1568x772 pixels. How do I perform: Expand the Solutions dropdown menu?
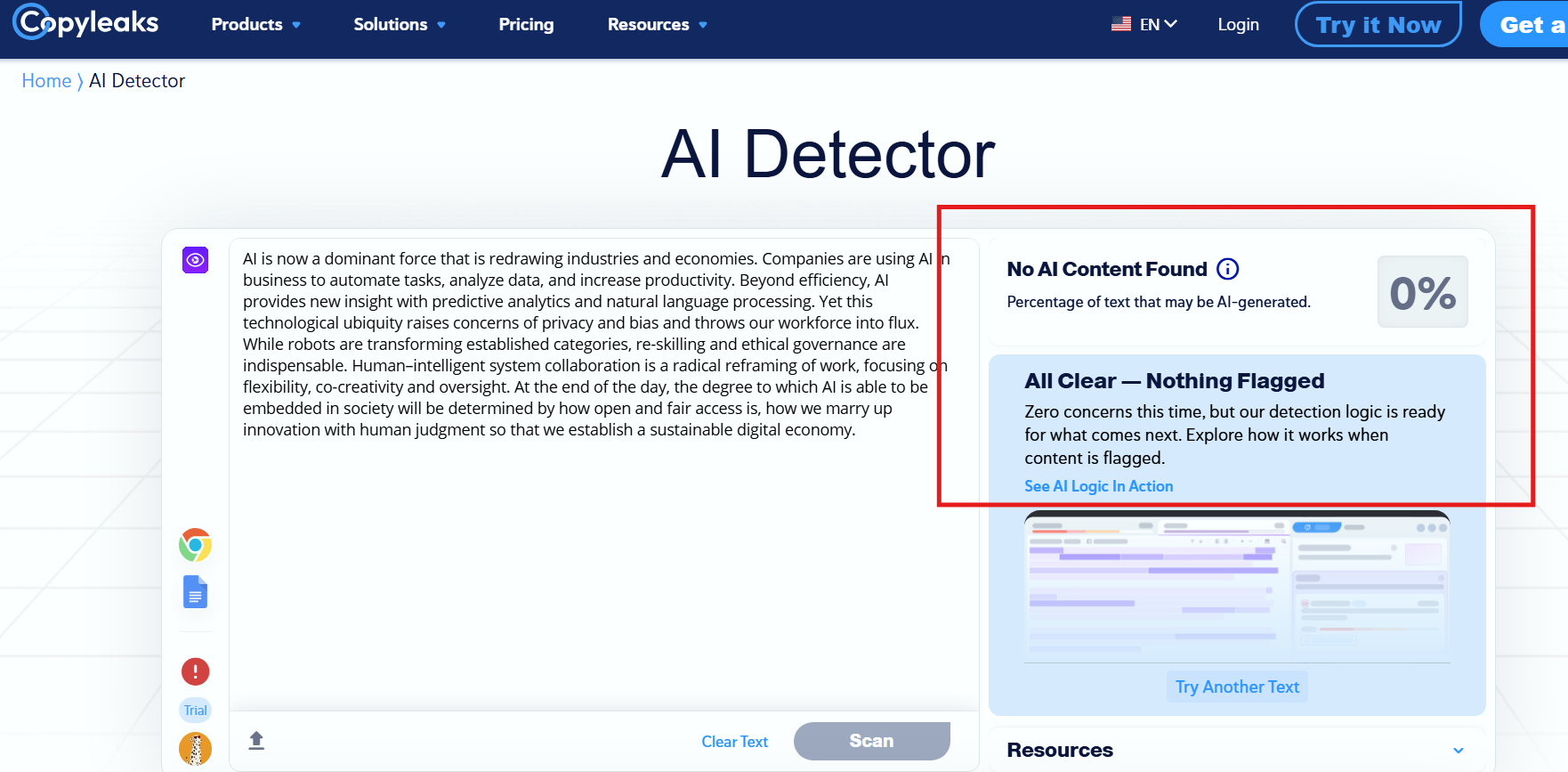point(399,25)
